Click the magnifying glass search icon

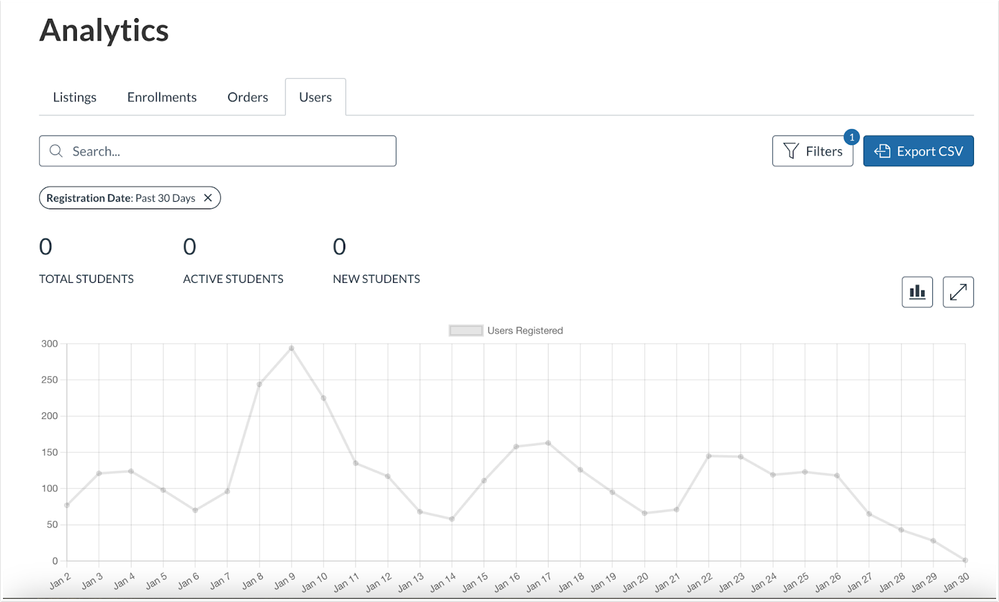click(57, 151)
